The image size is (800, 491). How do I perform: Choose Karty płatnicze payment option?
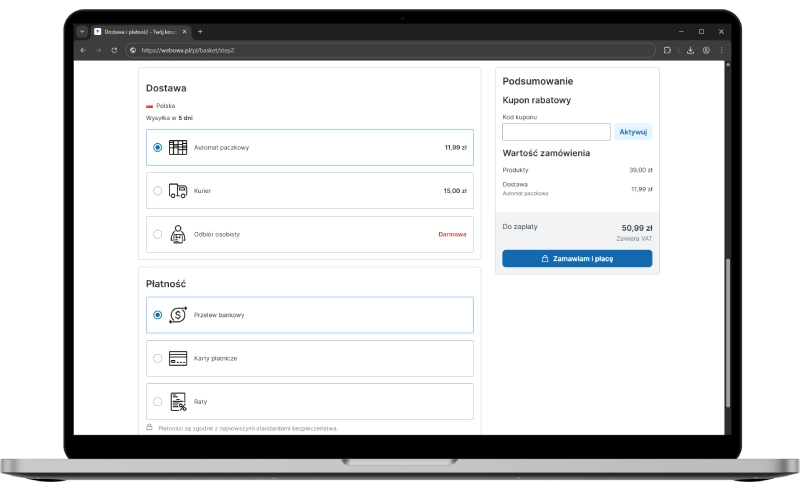pos(157,358)
